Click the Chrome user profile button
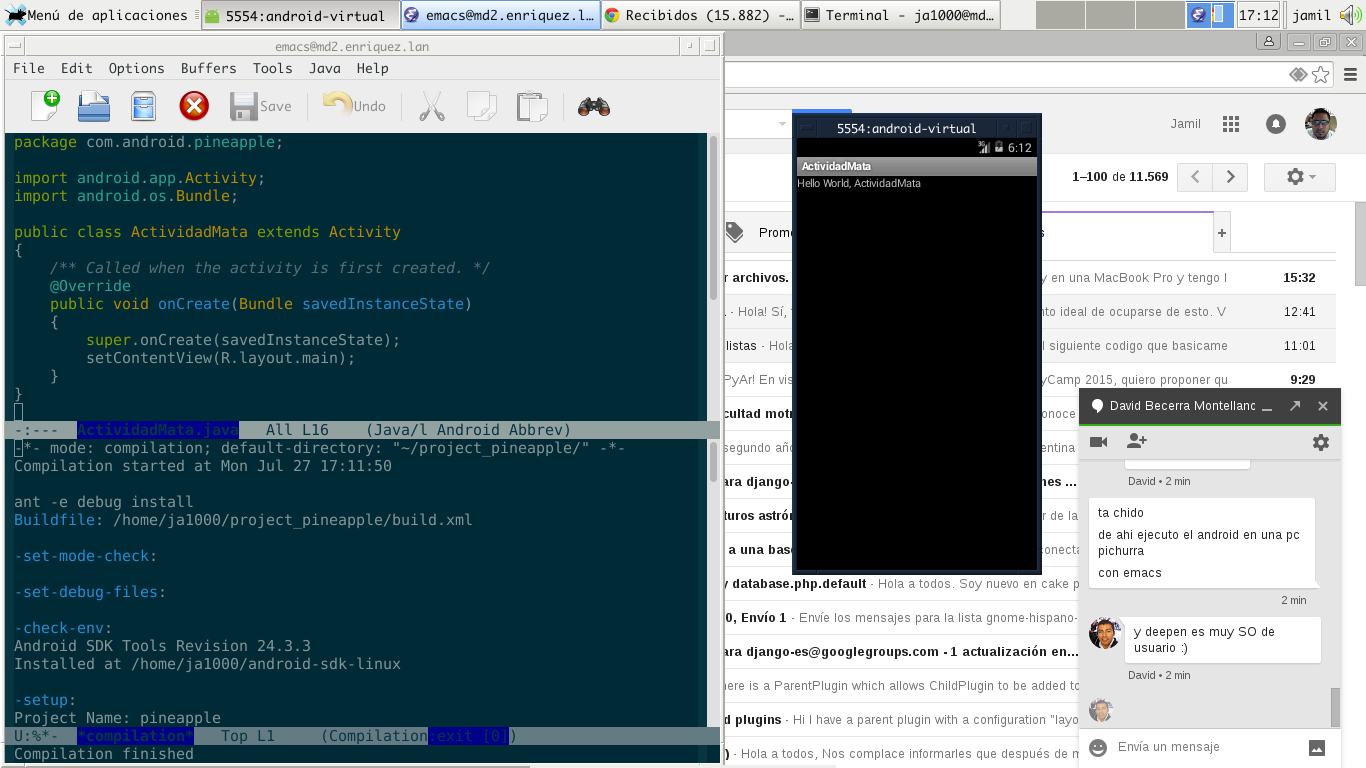This screenshot has height=768, width=1366. coord(1269,42)
